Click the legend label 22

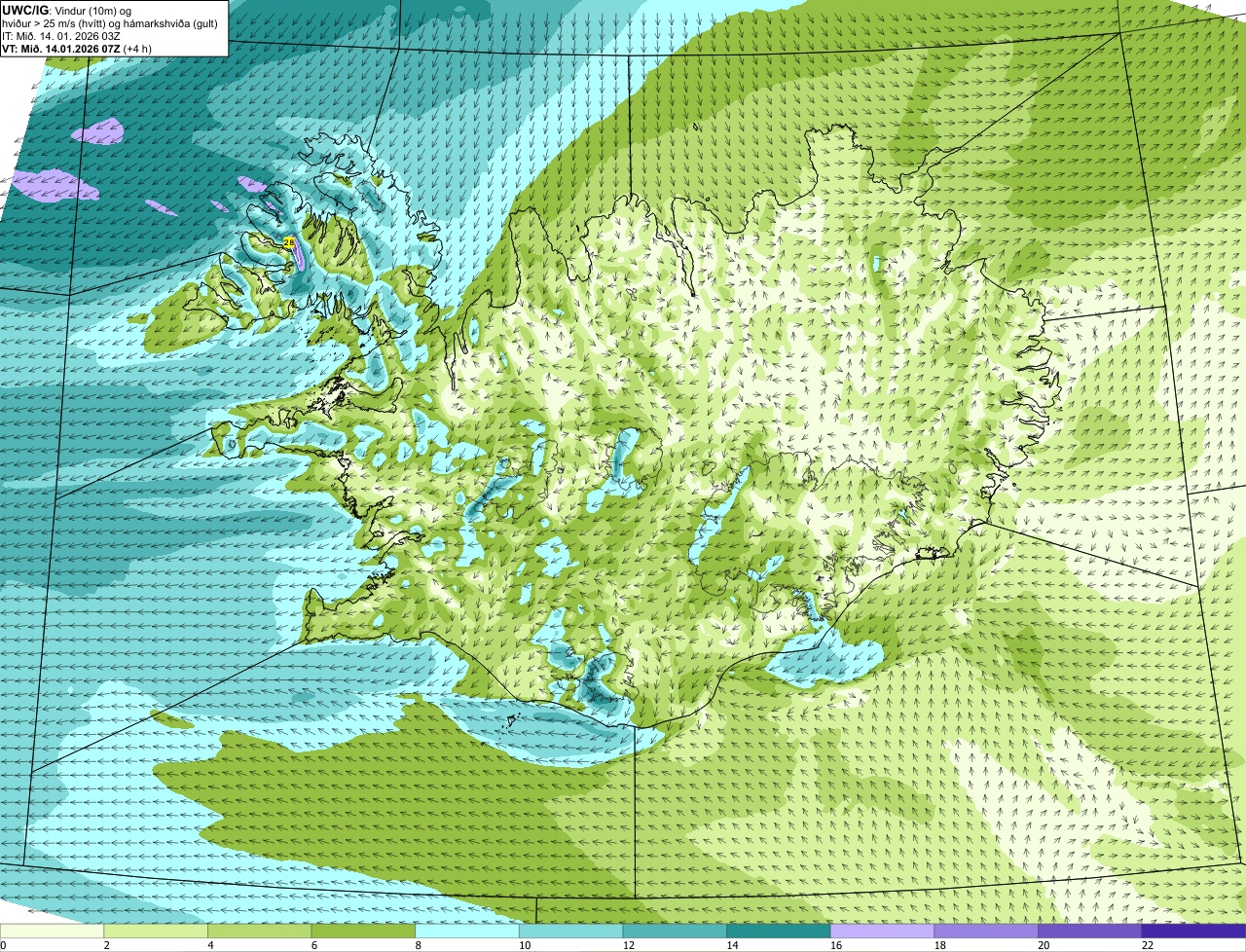click(1148, 945)
